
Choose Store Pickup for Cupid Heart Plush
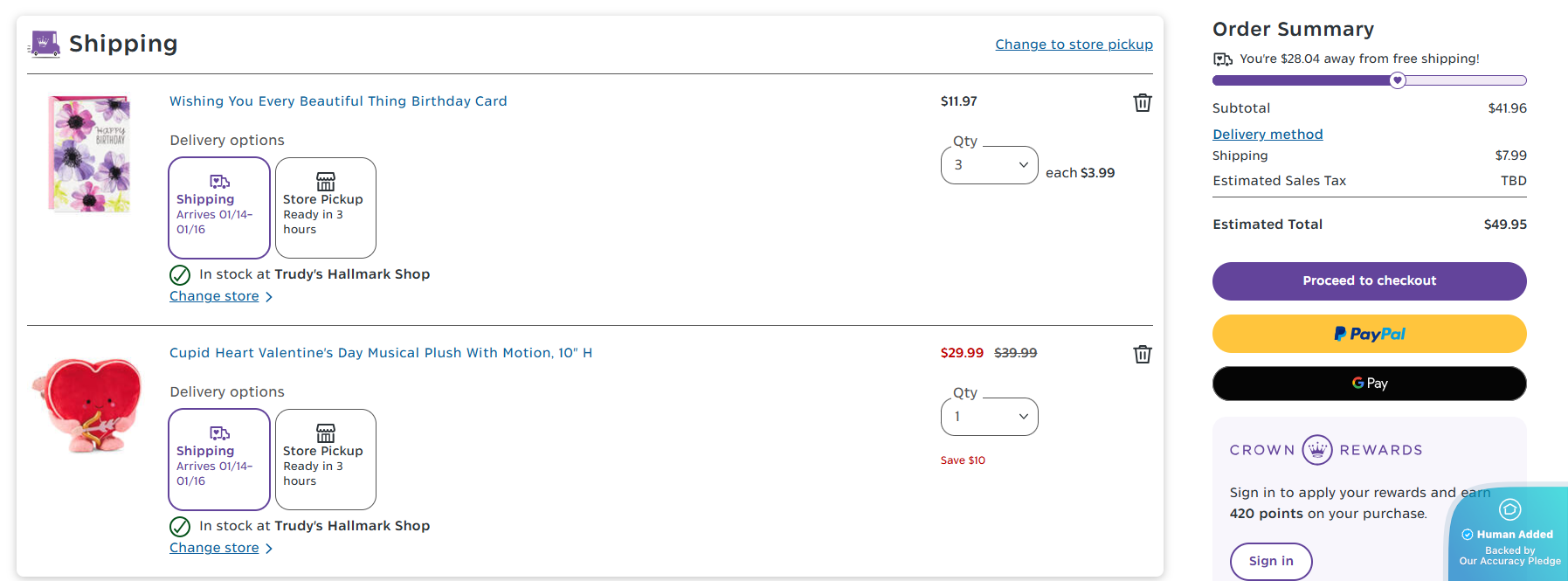(326, 460)
